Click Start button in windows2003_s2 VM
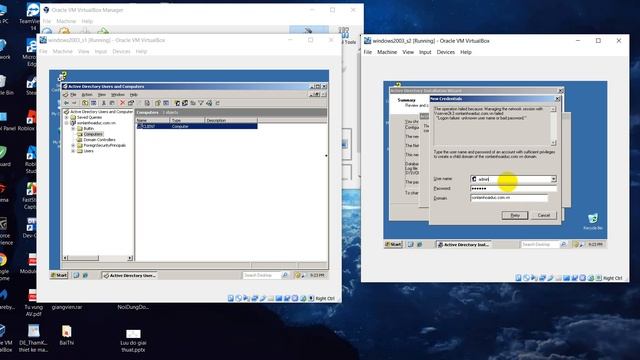Image resolution: width=640 pixels, height=360 pixels. 393,244
